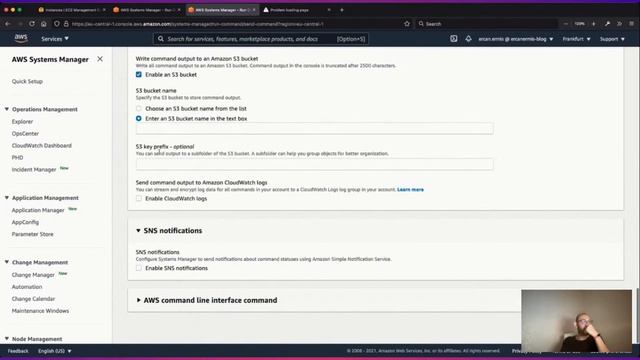The width and height of the screenshot is (640, 360).
Task: Open the Services dropdown menu
Action: coord(55,39)
